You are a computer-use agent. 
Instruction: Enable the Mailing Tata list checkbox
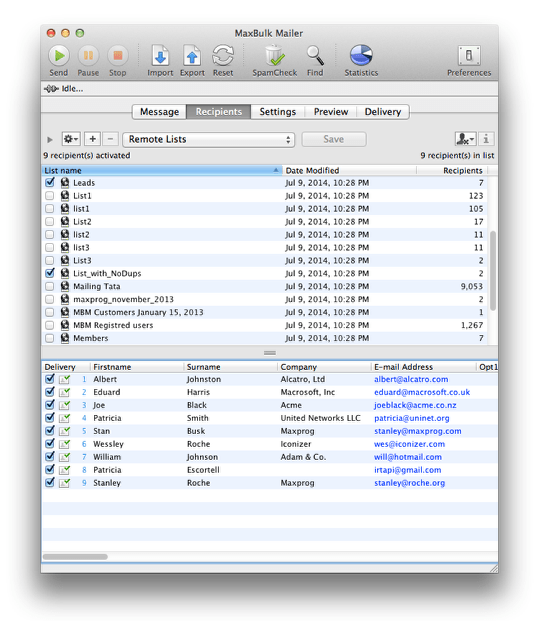click(x=50, y=286)
